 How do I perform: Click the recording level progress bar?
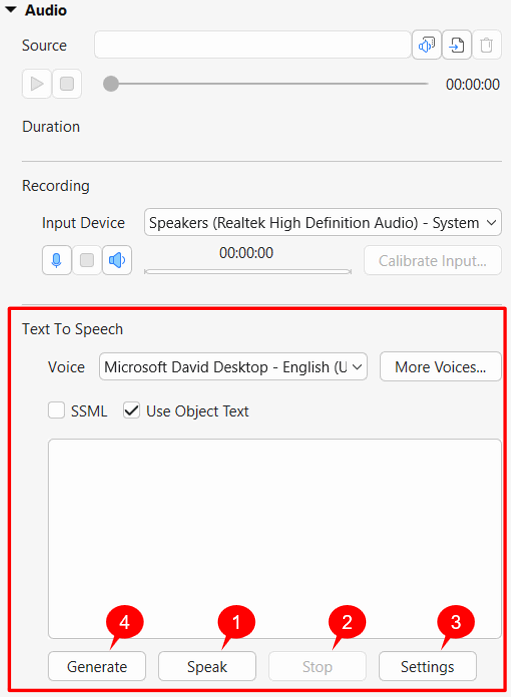pos(248,271)
